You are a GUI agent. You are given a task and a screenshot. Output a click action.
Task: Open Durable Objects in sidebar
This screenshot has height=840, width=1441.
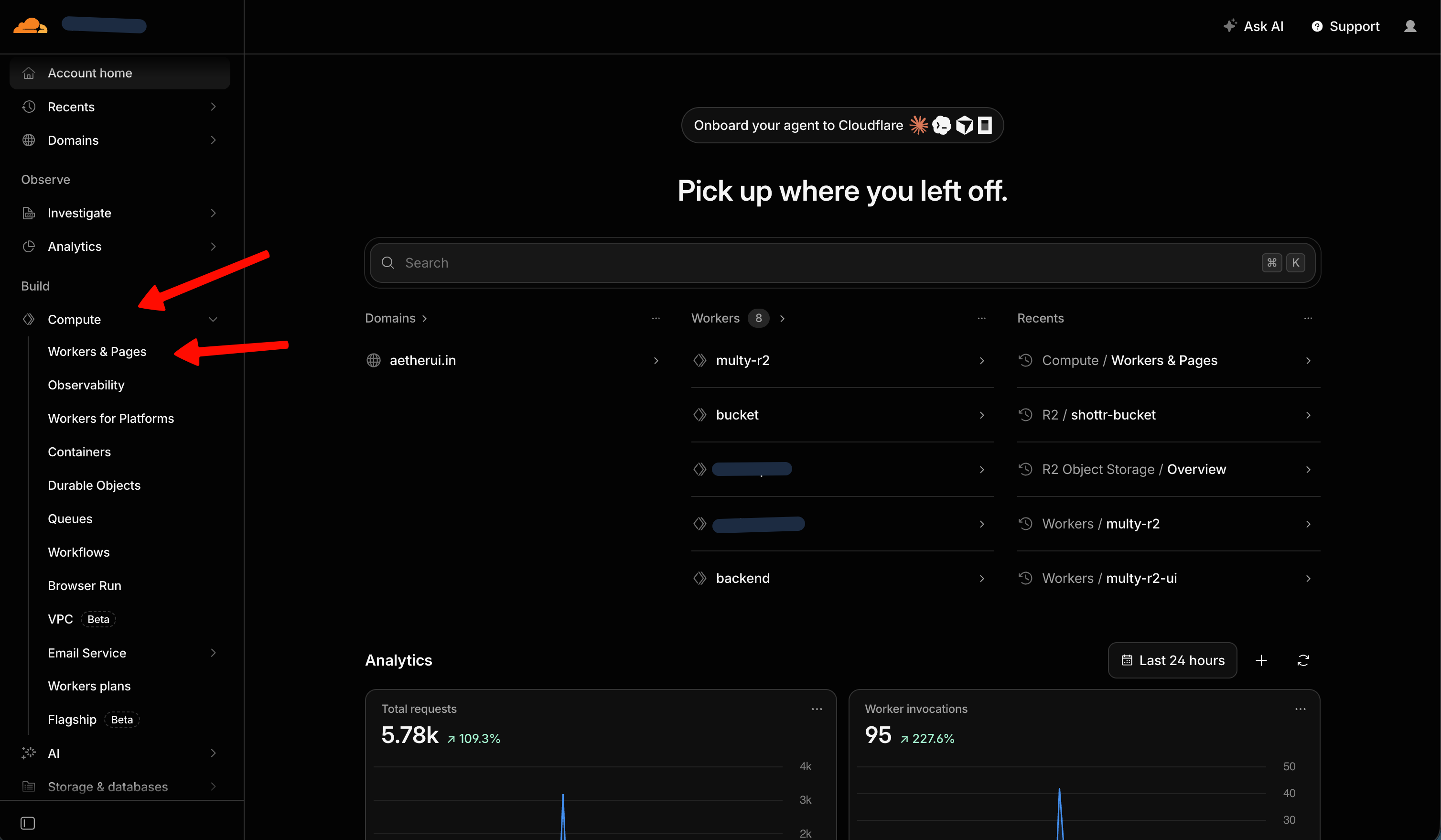coord(94,485)
